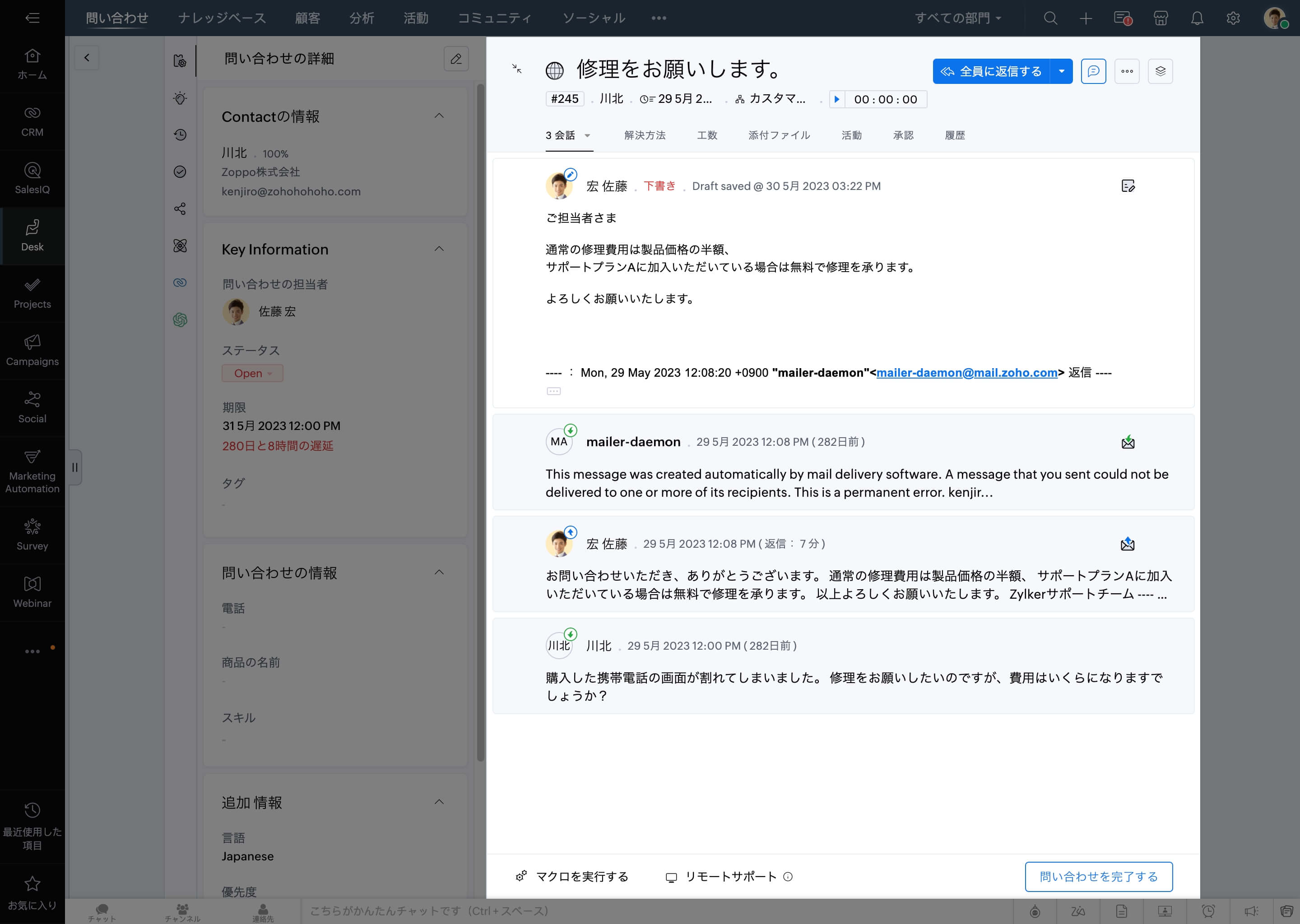The width and height of the screenshot is (1300, 924).
Task: Shrink the ticket view with the collapse arrows
Action: 516,69
